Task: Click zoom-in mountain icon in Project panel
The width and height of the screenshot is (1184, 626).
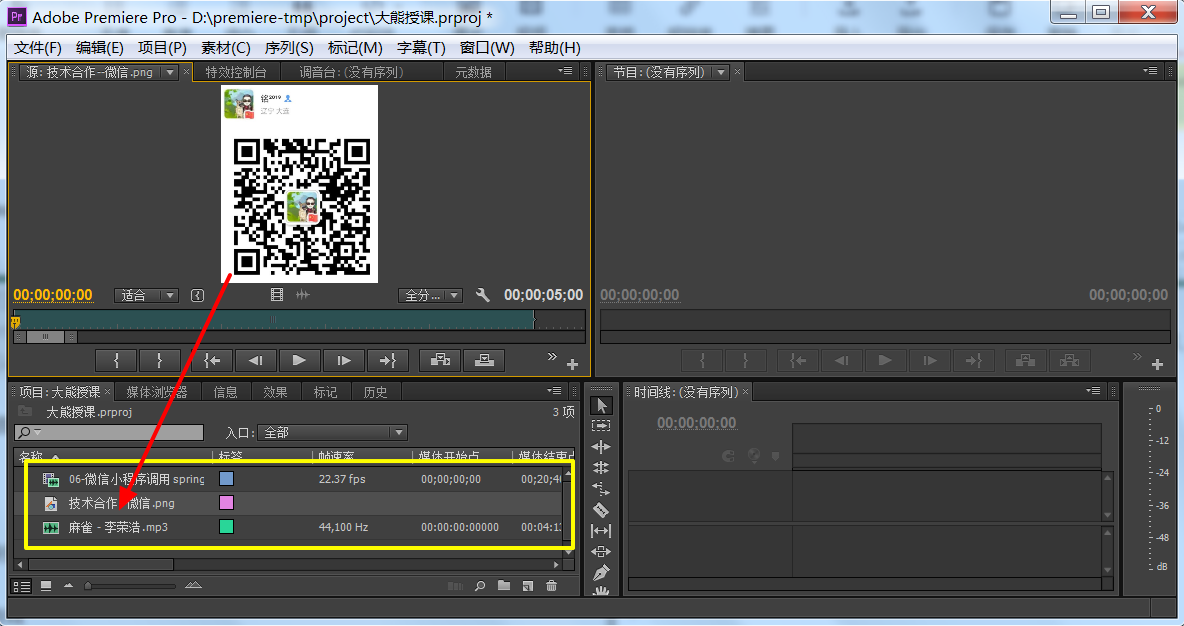Action: [193, 585]
